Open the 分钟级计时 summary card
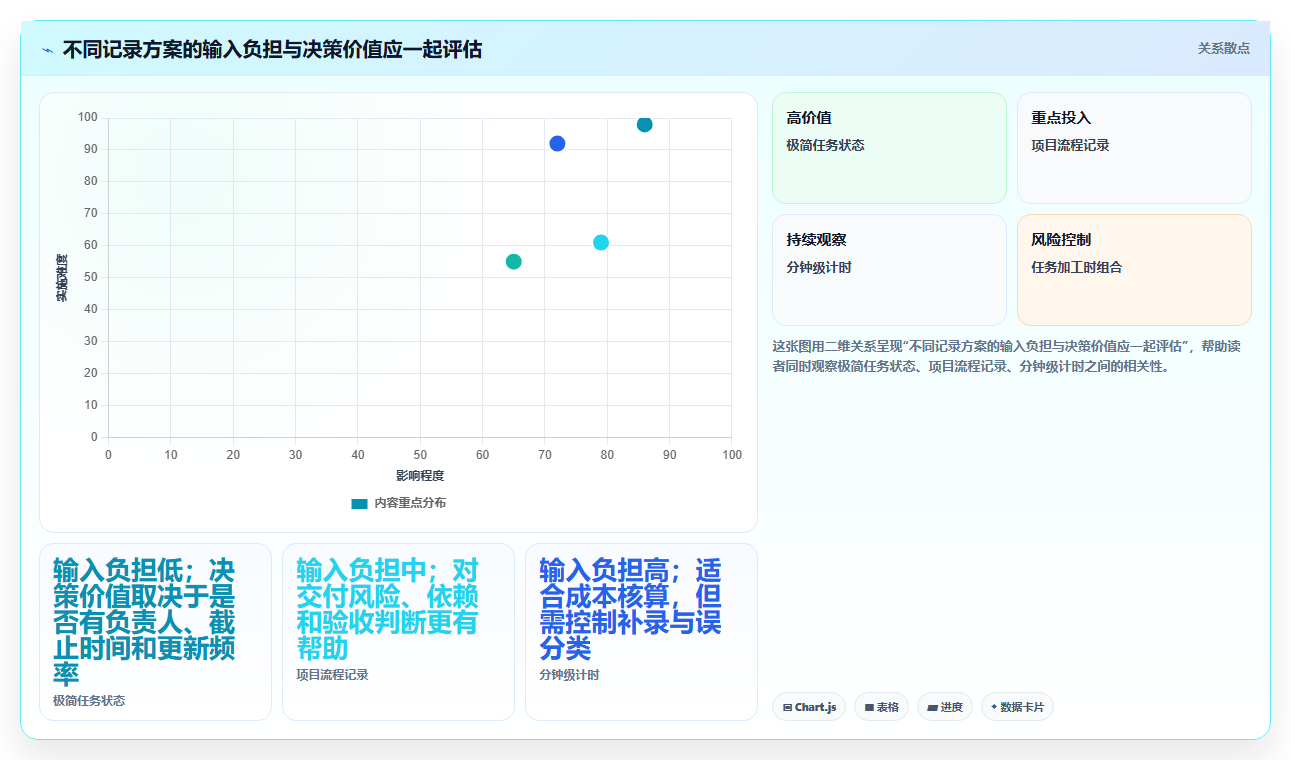Screen dimensions: 1291x760 coord(641,632)
